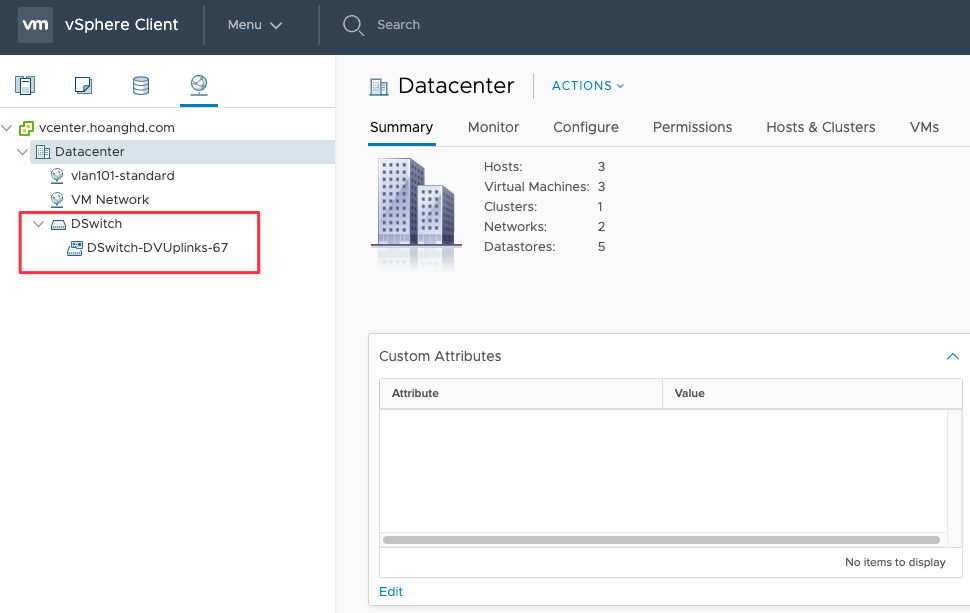
Task: Switch to the Summary tab
Action: click(401, 127)
